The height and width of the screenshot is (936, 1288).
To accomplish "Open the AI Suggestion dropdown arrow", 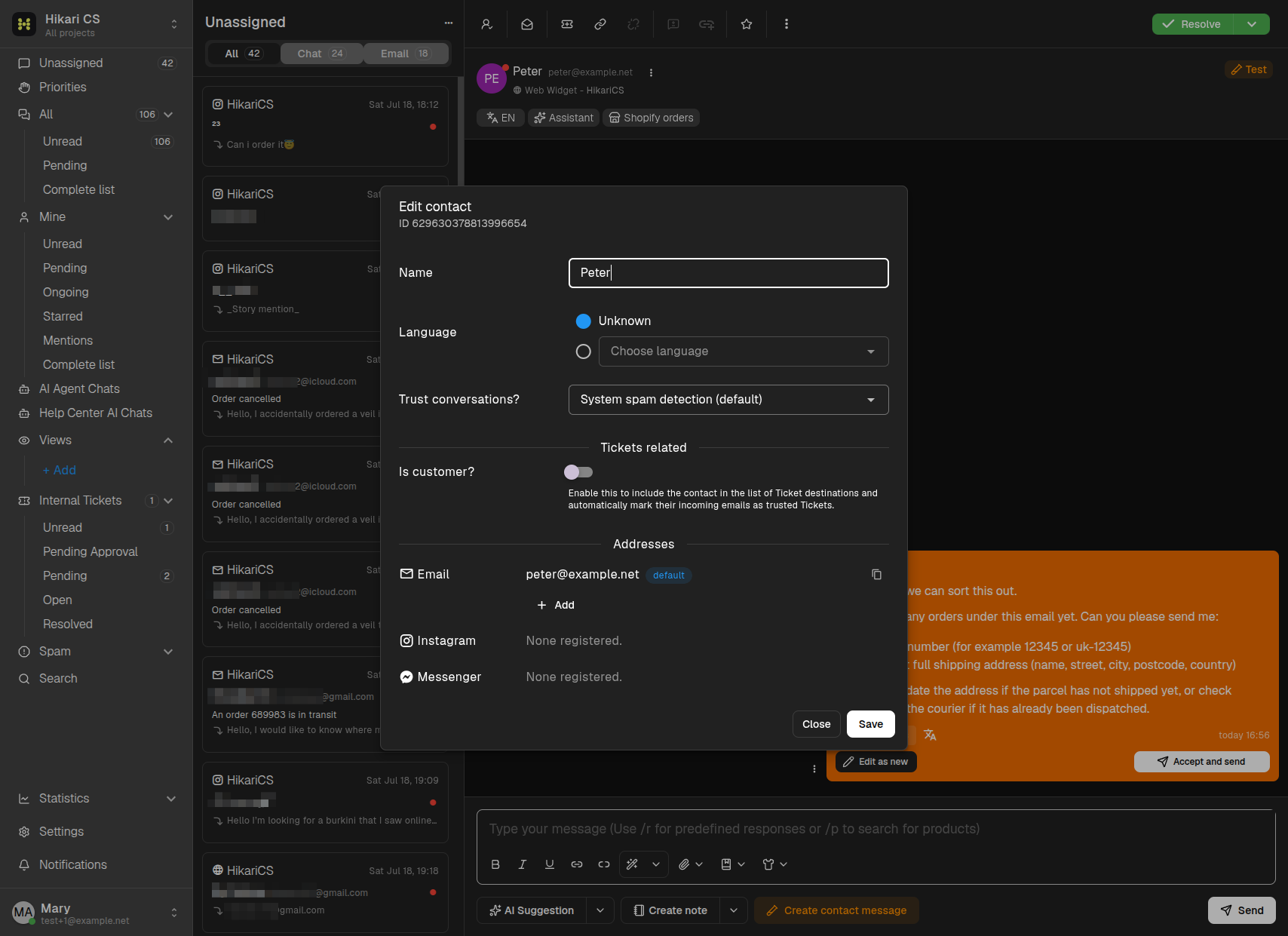I will click(600, 910).
